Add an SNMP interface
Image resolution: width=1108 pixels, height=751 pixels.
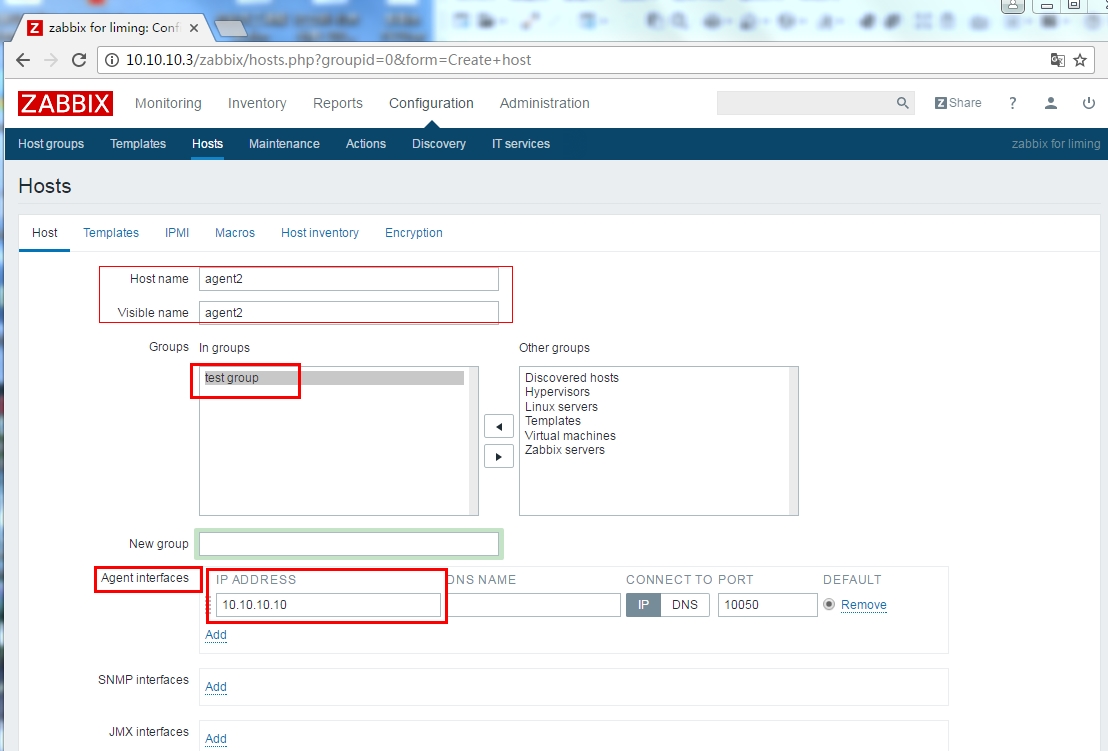pos(216,687)
